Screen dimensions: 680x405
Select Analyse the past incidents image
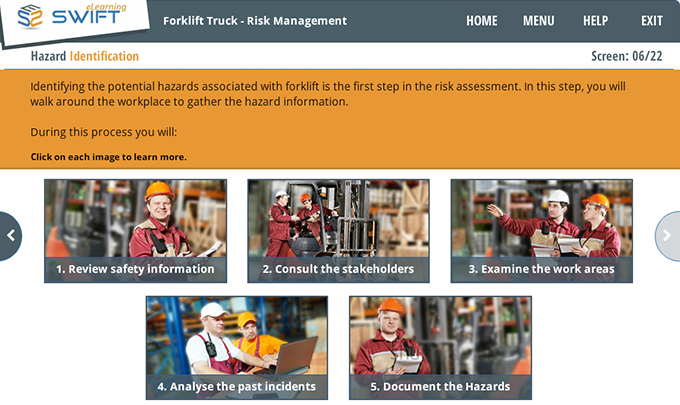[237, 348]
